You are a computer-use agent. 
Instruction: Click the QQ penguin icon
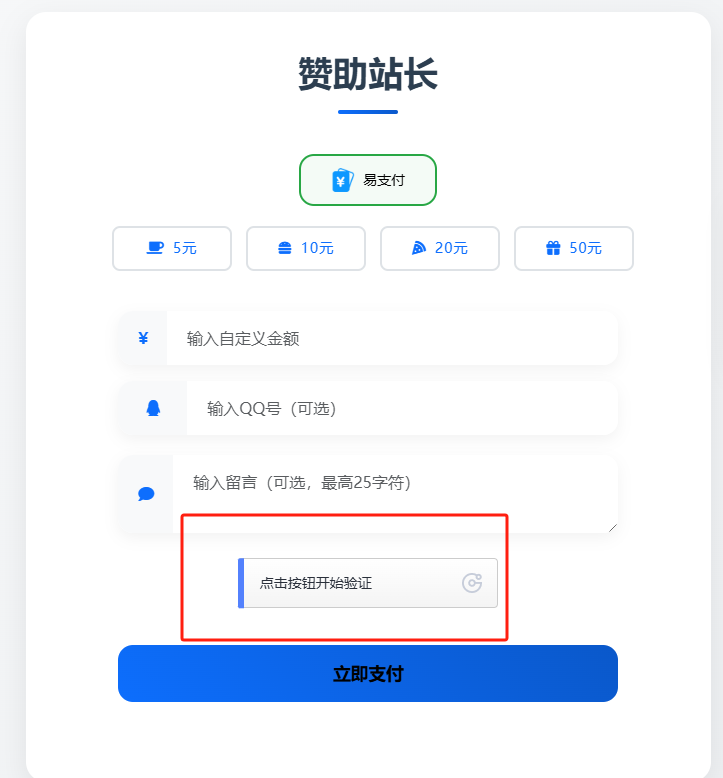[153, 408]
